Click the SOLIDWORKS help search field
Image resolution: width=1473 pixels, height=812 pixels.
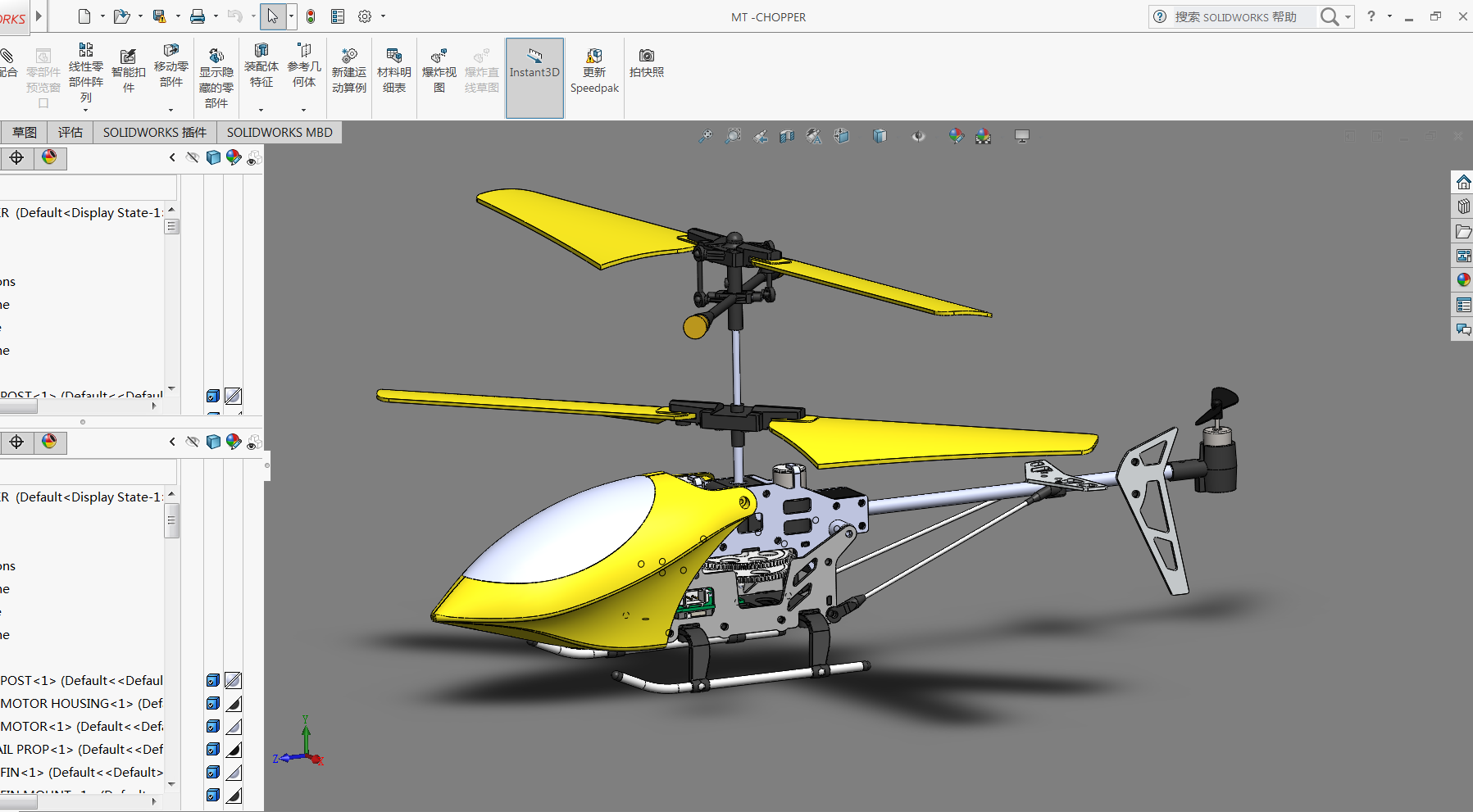pos(1238,17)
